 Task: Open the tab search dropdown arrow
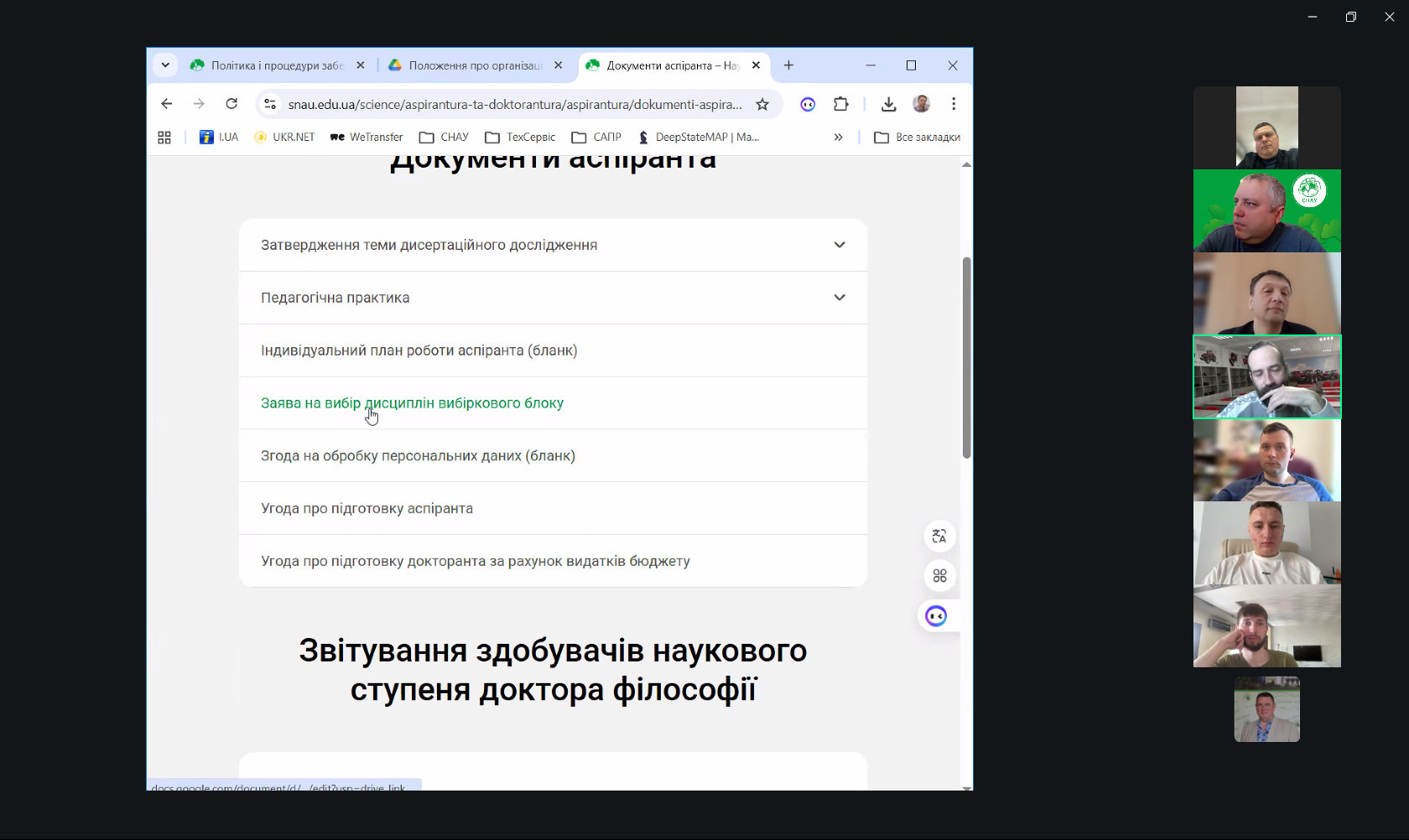tap(165, 65)
